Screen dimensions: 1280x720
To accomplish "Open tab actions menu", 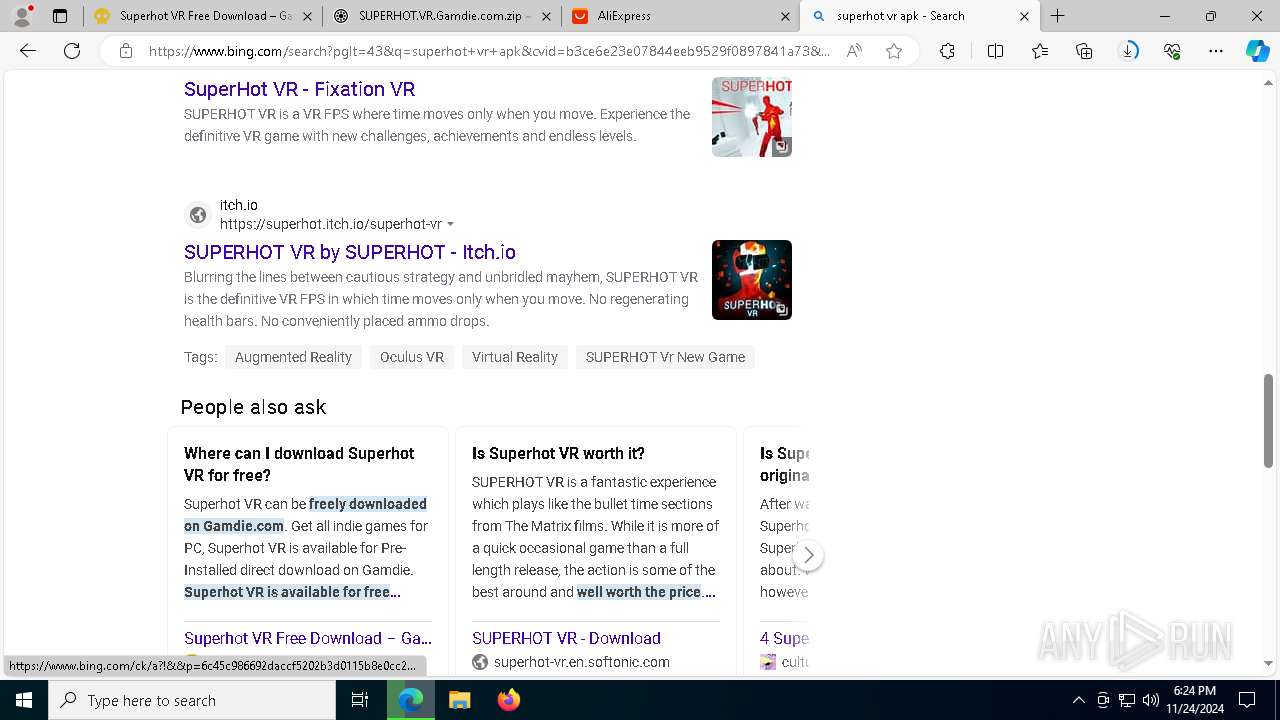I will click(60, 16).
